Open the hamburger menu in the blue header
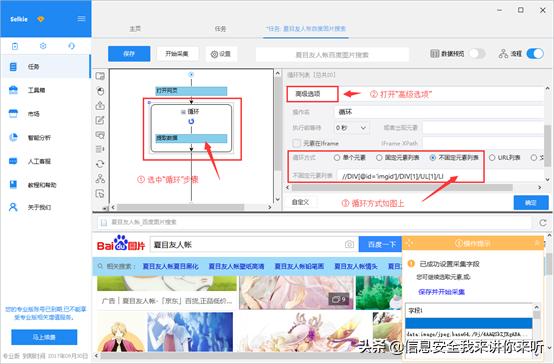 (x=81, y=18)
